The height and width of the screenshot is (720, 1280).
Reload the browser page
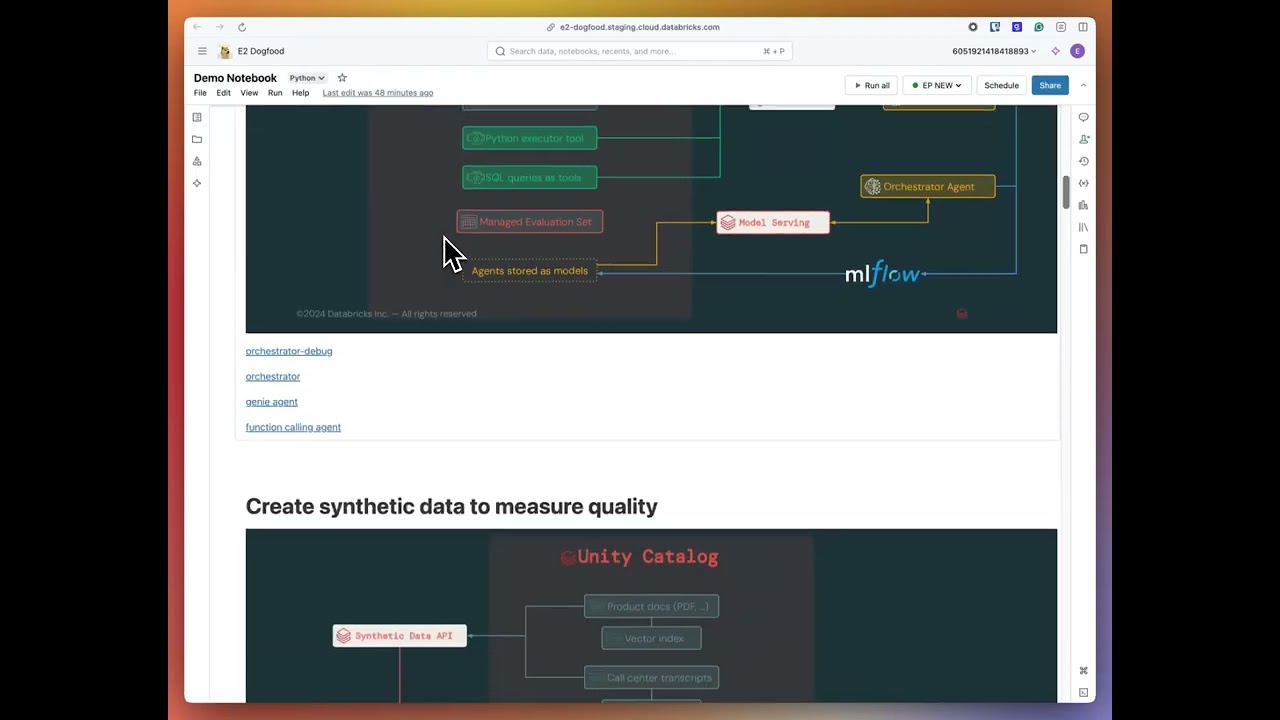pyautogui.click(x=242, y=27)
